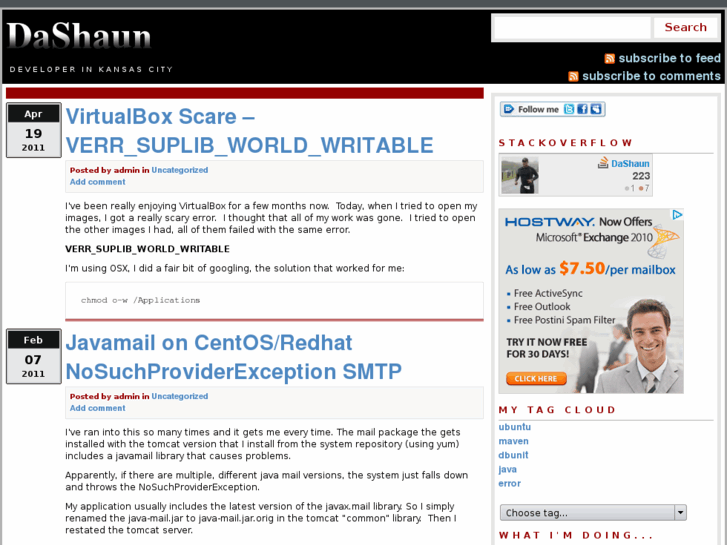
Task: Open the subscribe to feed link
Action: (670, 58)
